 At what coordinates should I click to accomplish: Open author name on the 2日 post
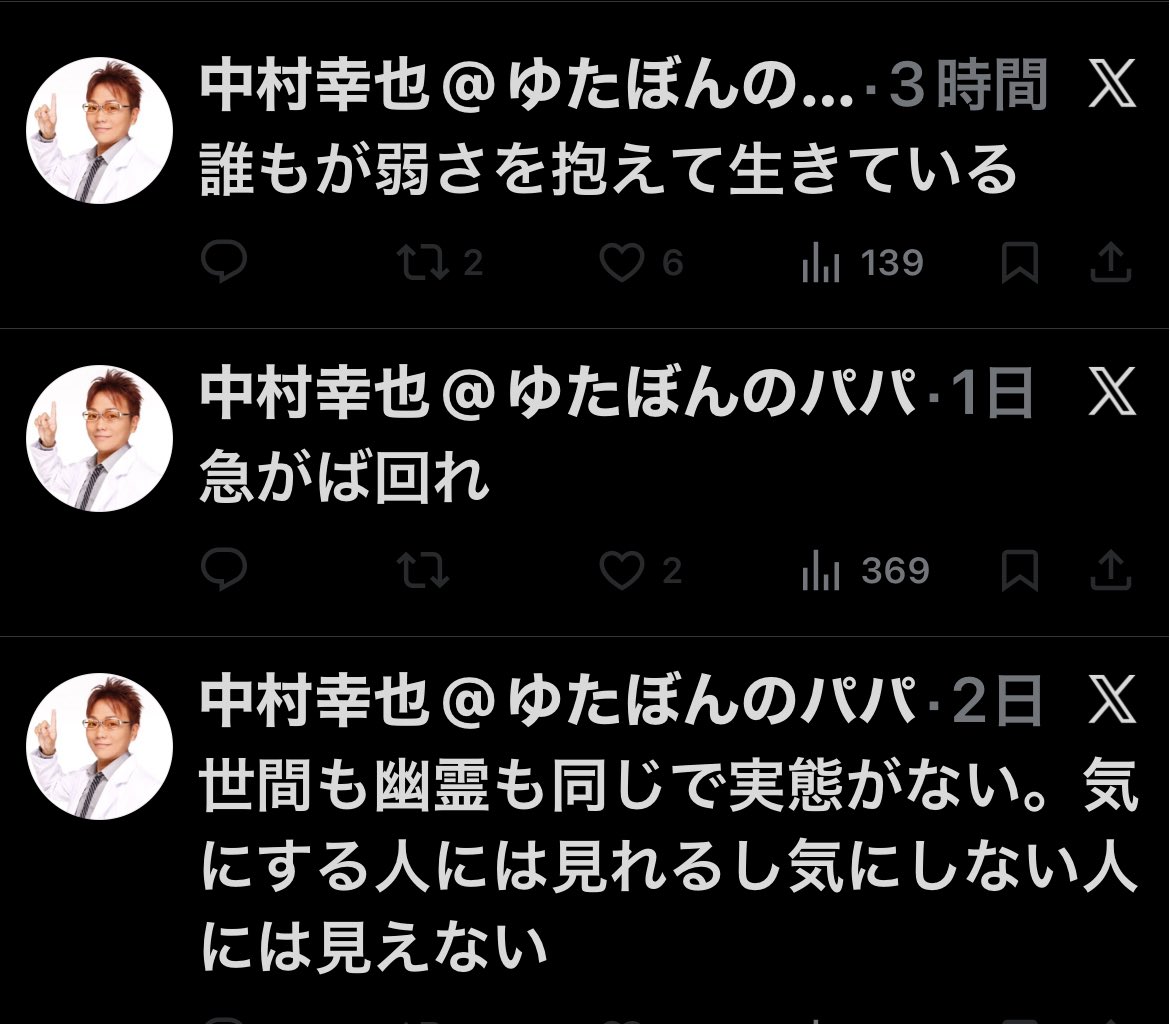558,702
